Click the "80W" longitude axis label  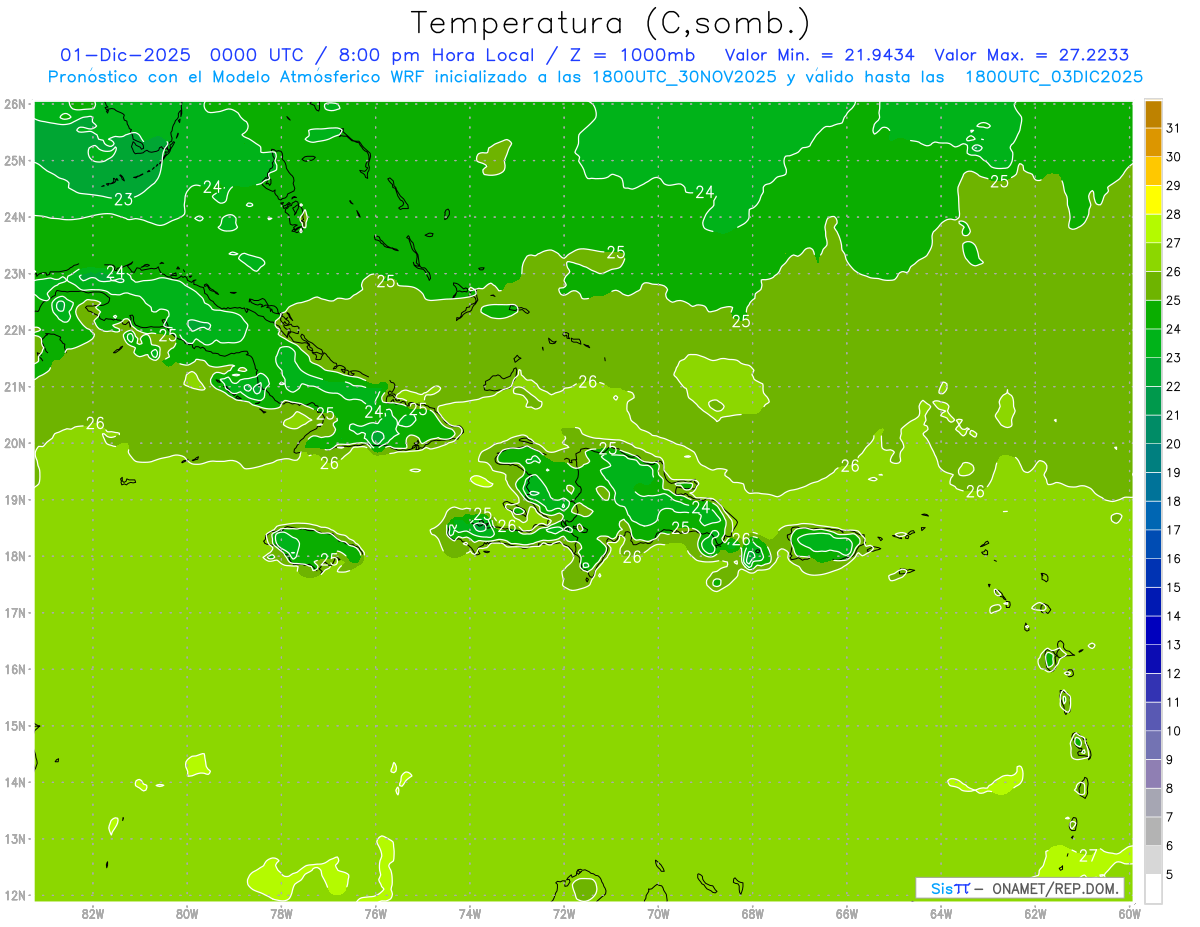187,913
